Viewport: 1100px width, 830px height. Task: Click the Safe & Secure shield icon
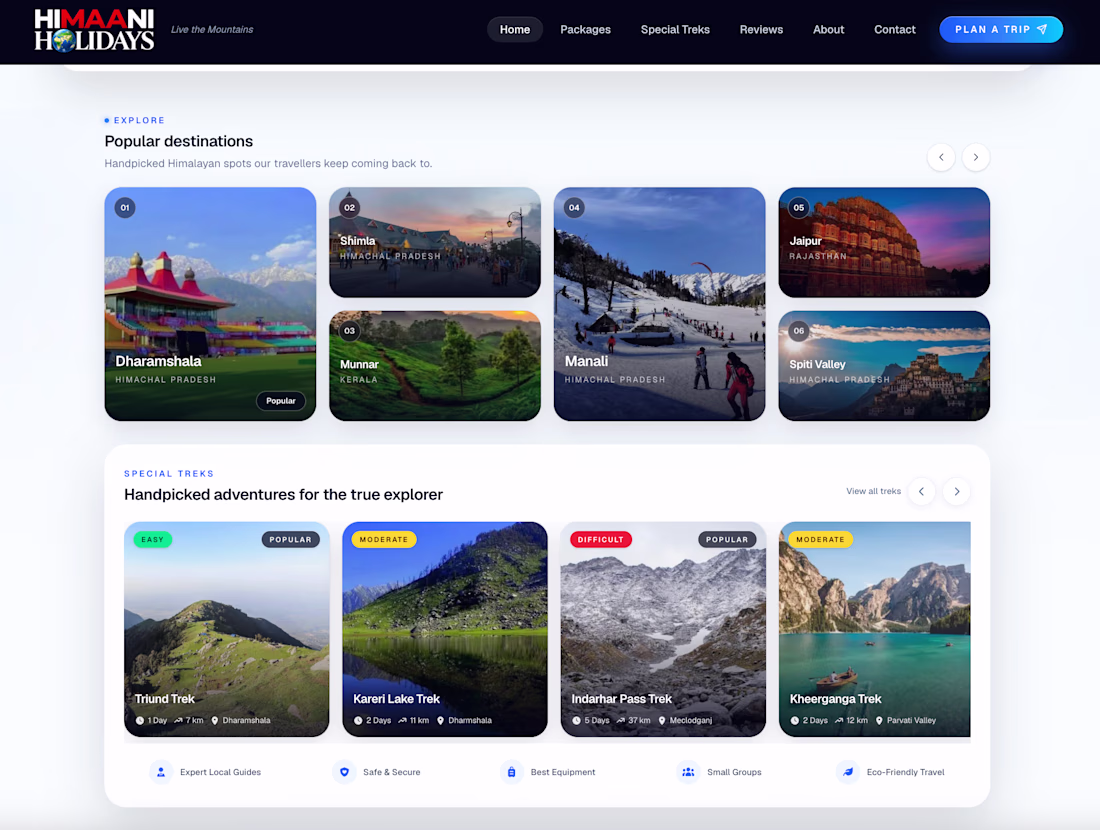[344, 772]
